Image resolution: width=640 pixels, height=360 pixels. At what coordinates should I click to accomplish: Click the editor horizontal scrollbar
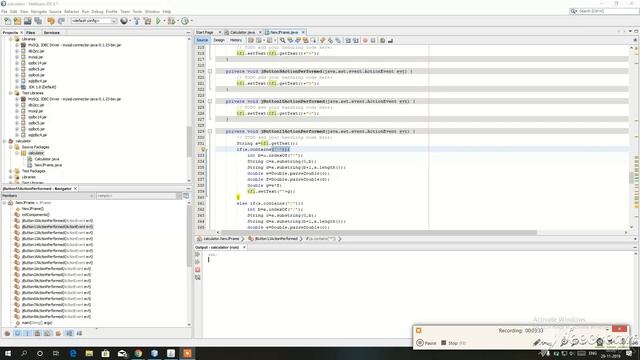[378, 233]
